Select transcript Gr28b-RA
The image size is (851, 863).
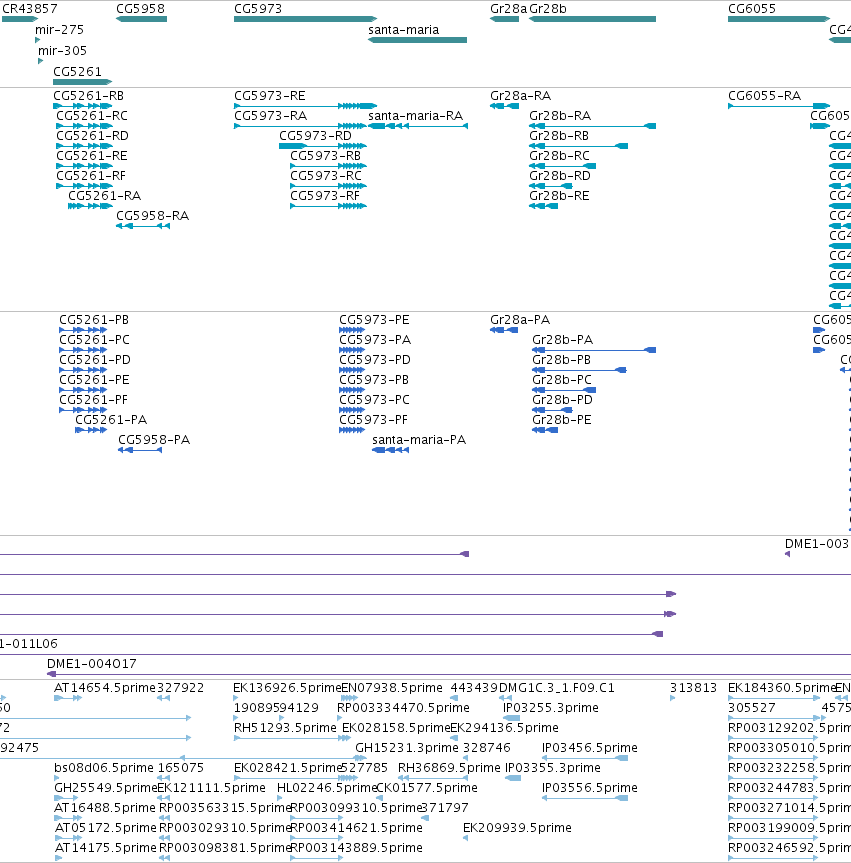(x=560, y=116)
